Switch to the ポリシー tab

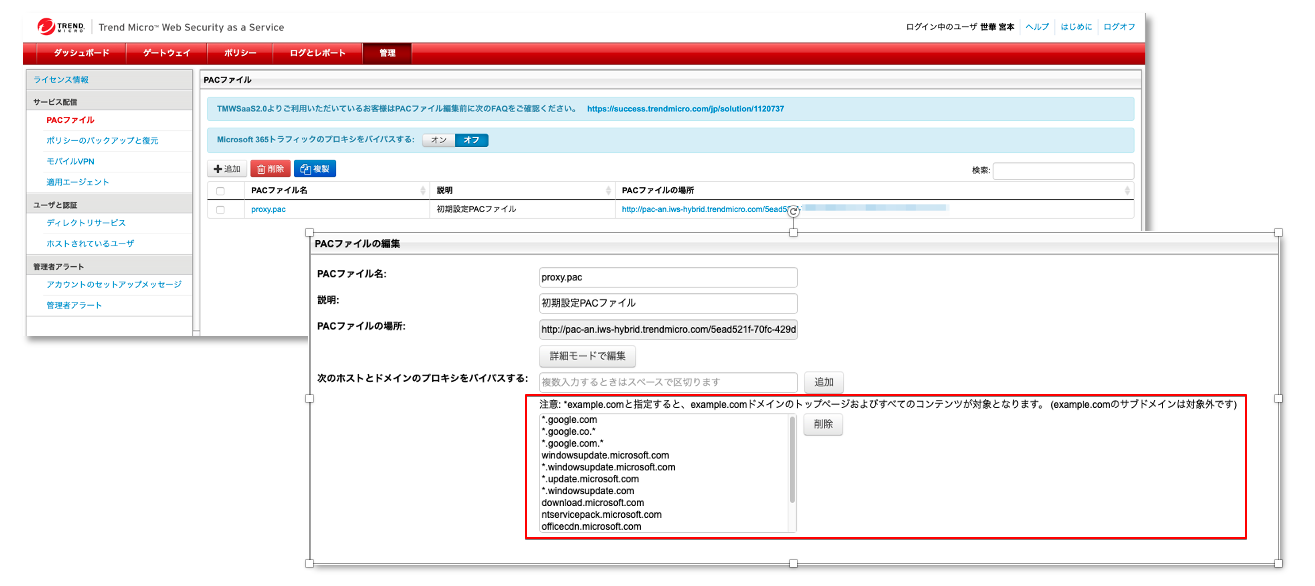pos(239,53)
